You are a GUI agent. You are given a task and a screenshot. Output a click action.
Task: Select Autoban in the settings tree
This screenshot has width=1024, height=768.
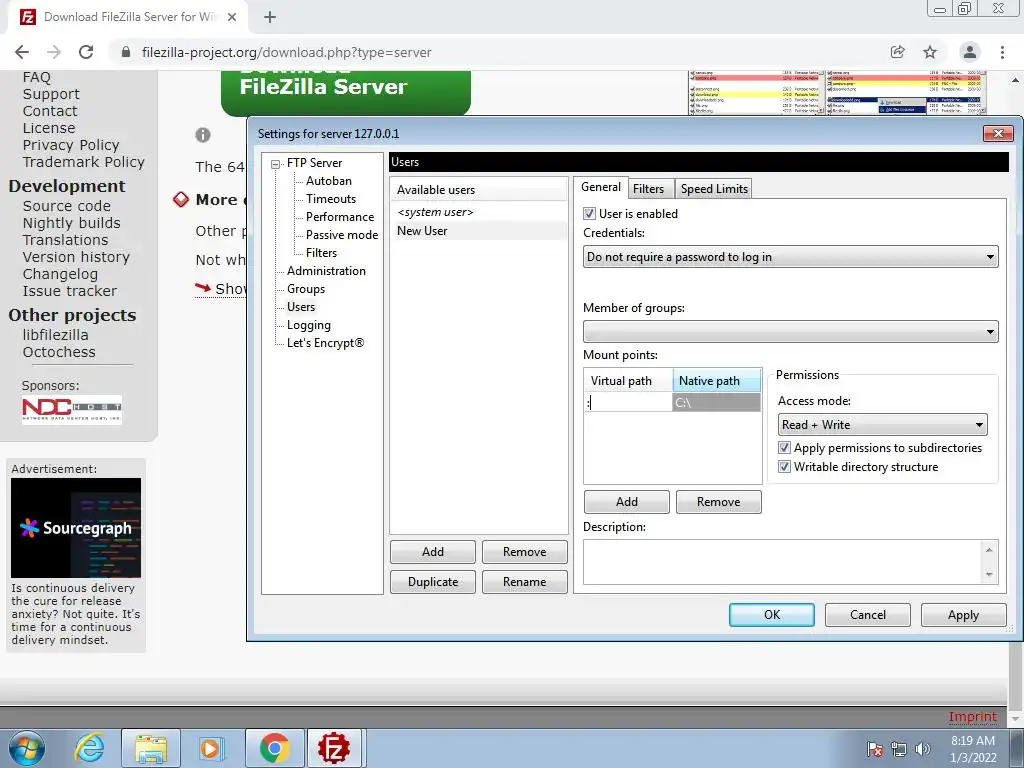point(328,181)
